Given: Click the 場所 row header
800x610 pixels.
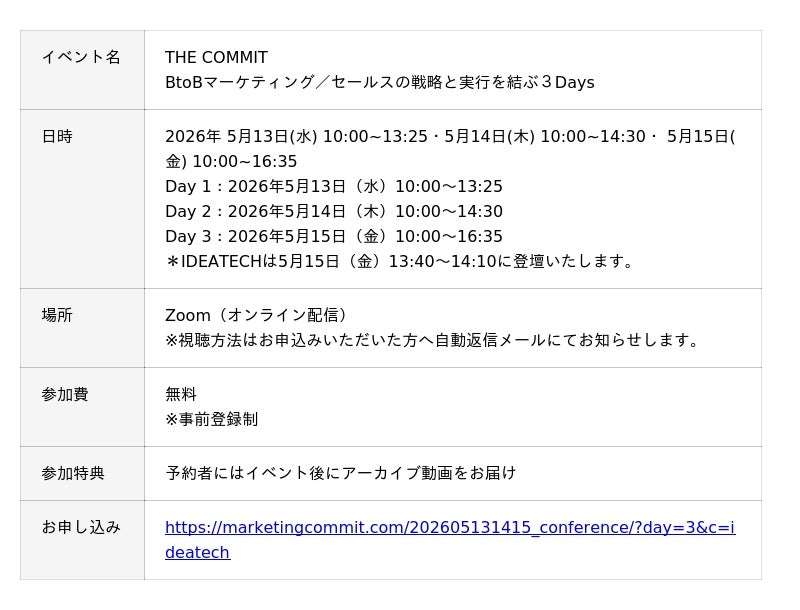Looking at the screenshot, I should 57,316.
